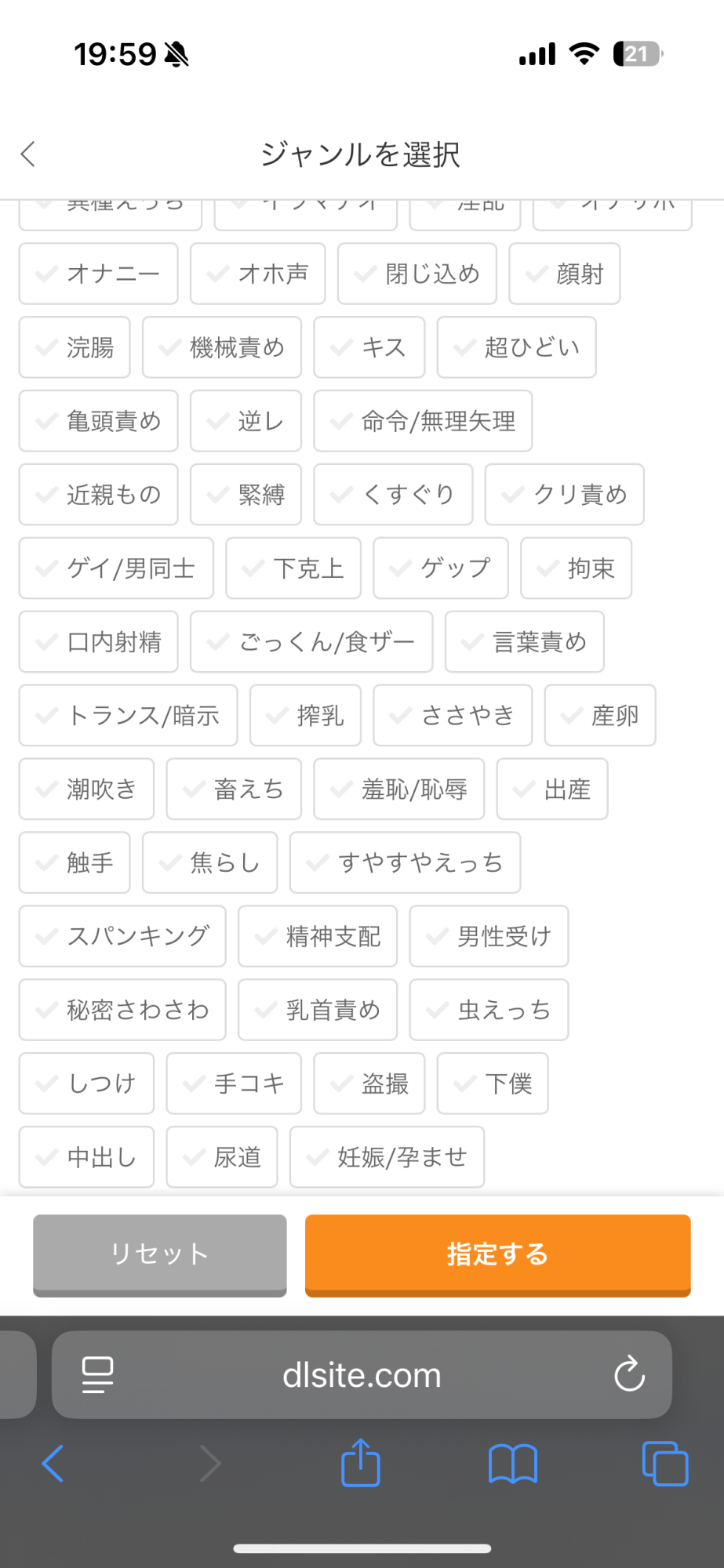Viewport: 724px width, 1568px height.
Task: Check the しつけ genre tag
Action: [86, 1083]
